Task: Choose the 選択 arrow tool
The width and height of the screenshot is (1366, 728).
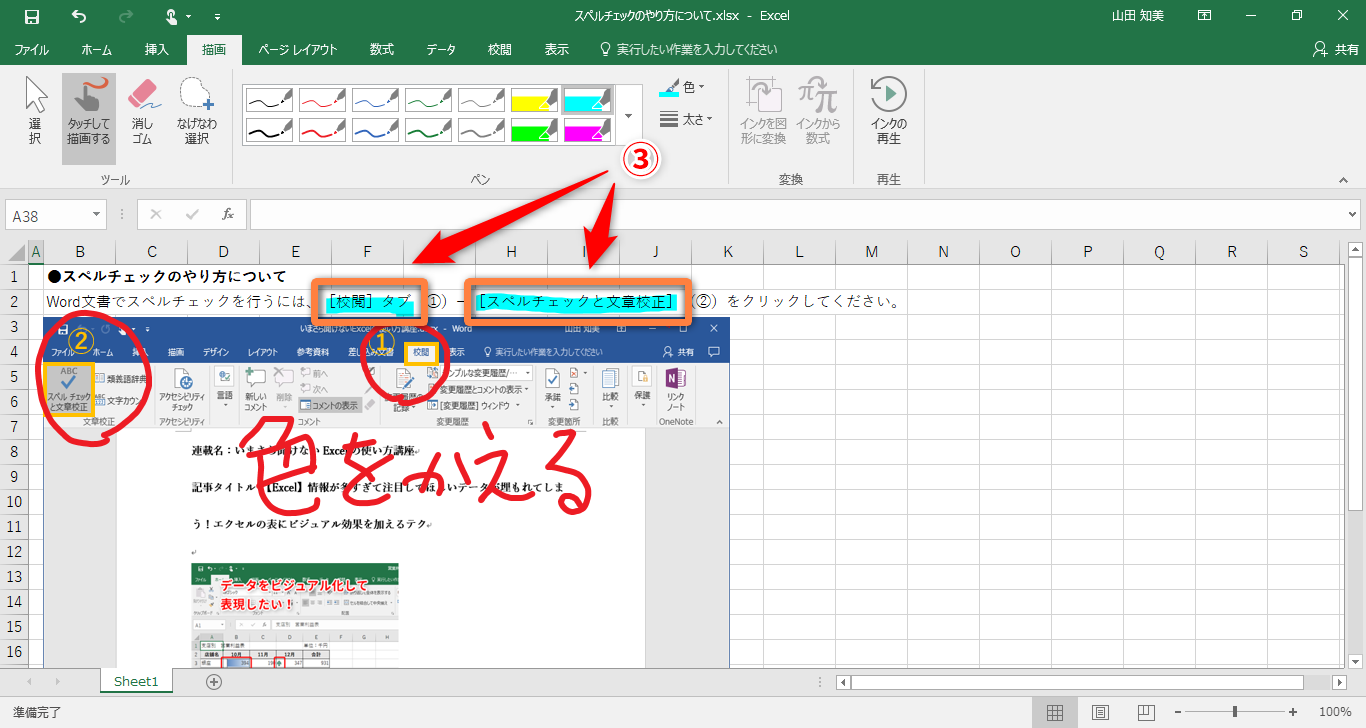Action: pyautogui.click(x=35, y=112)
